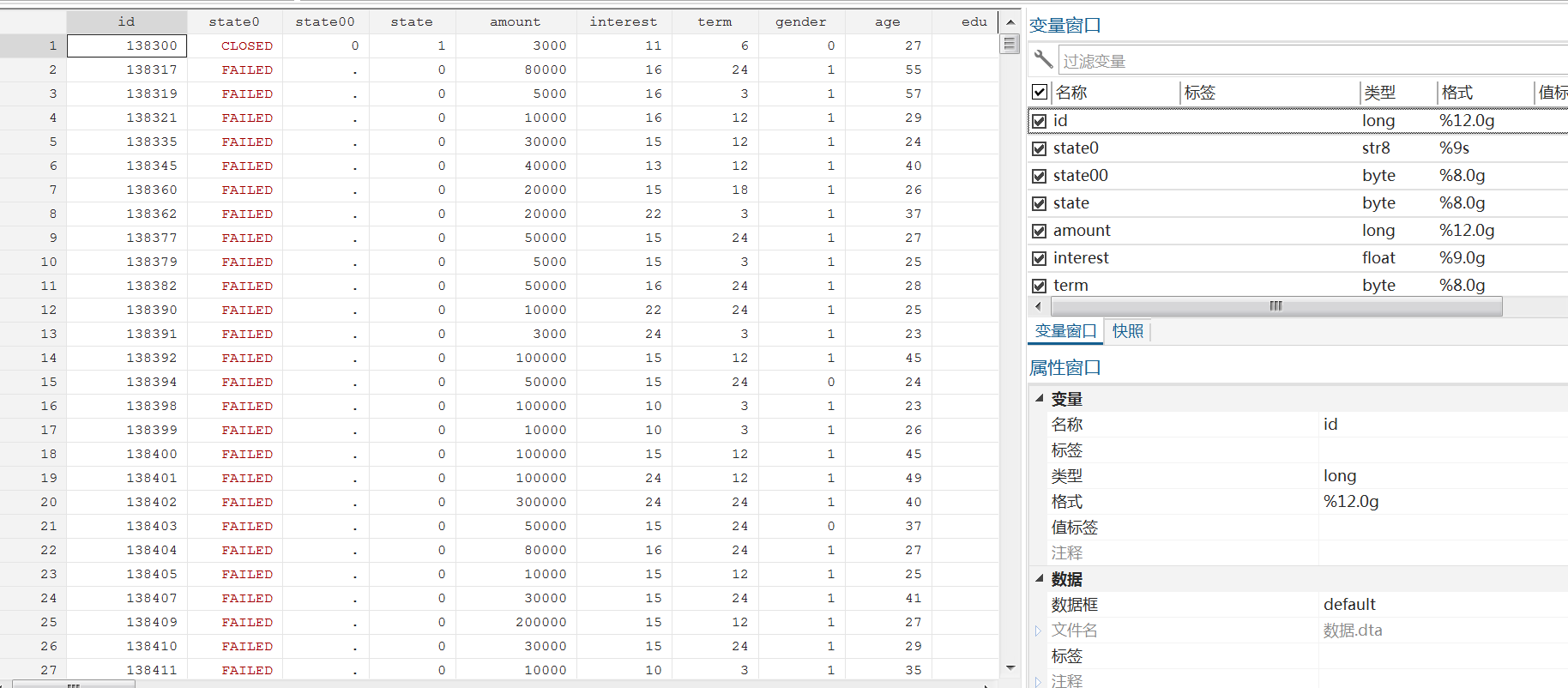
Task: Click the data grid scroll-up arrow
Action: tap(1010, 22)
